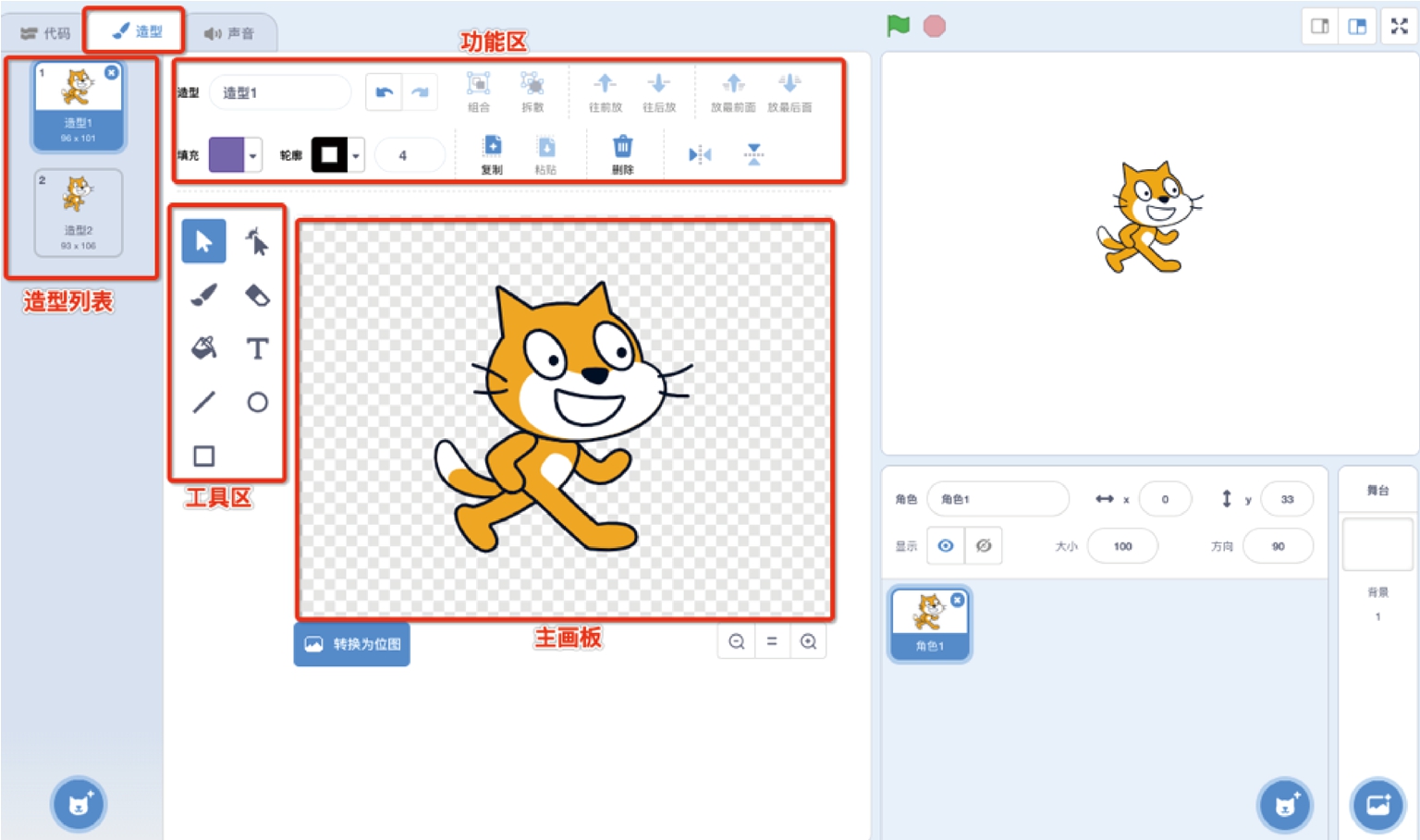Click the cat sprite on the stage
Screen dimensions: 1420x840
click(x=1148, y=218)
